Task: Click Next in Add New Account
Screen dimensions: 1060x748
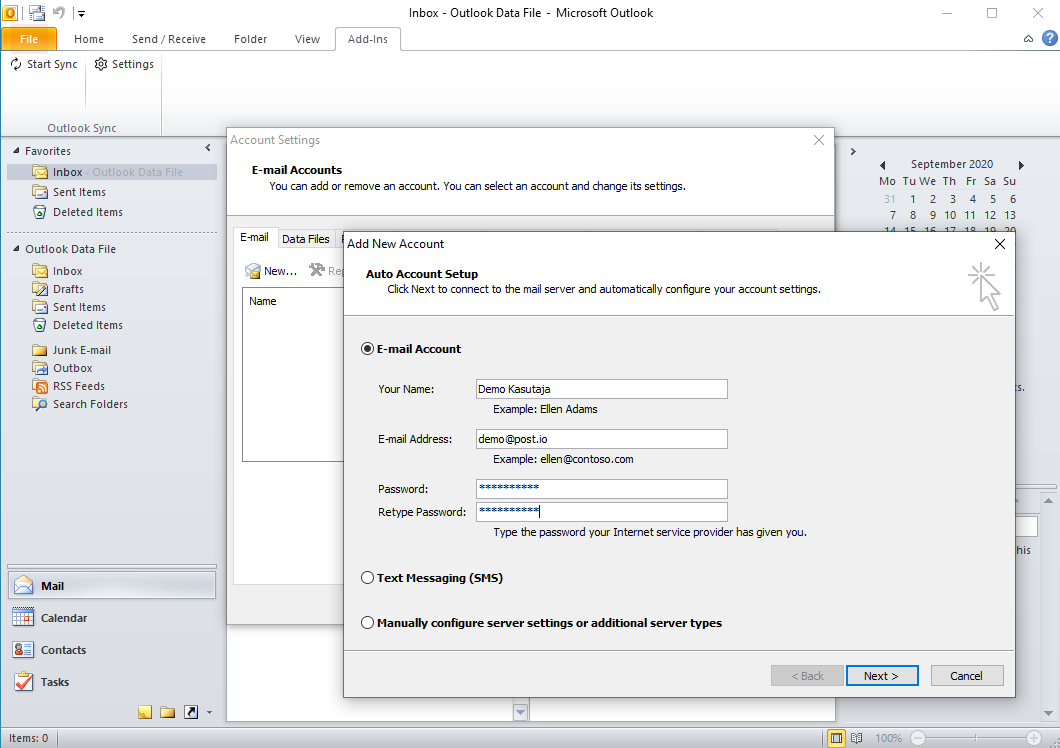Action: click(882, 676)
